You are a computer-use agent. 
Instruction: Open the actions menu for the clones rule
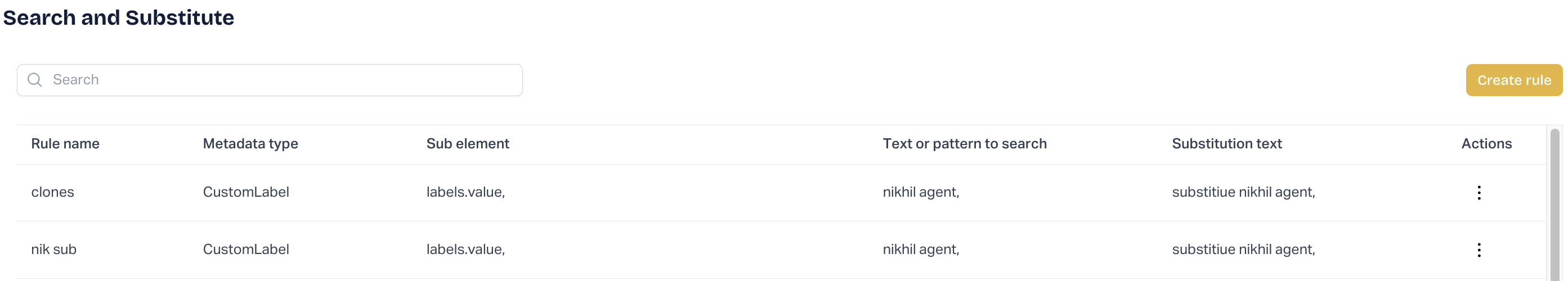click(1479, 193)
